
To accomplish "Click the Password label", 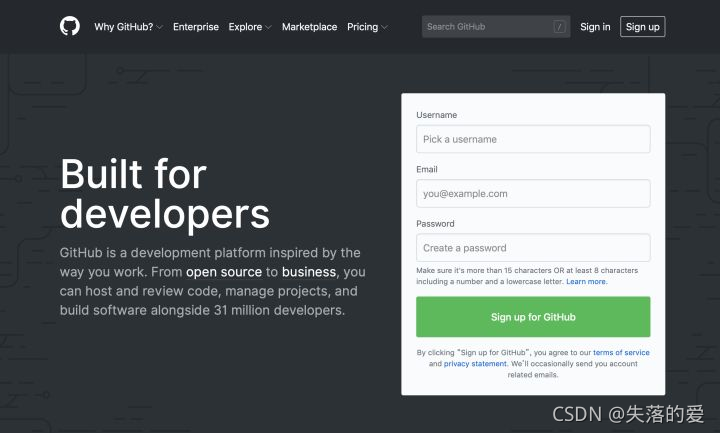I will (x=435, y=224).
